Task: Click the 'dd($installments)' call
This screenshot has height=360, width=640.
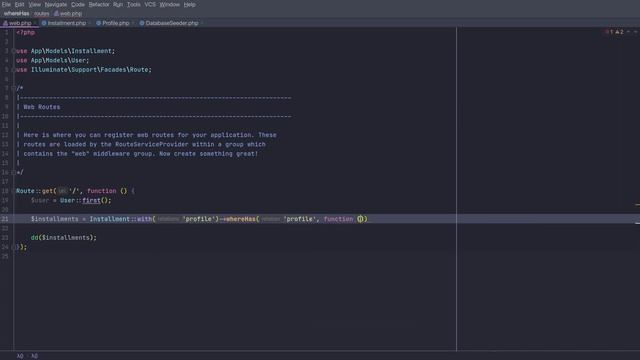Action: pos(63,238)
